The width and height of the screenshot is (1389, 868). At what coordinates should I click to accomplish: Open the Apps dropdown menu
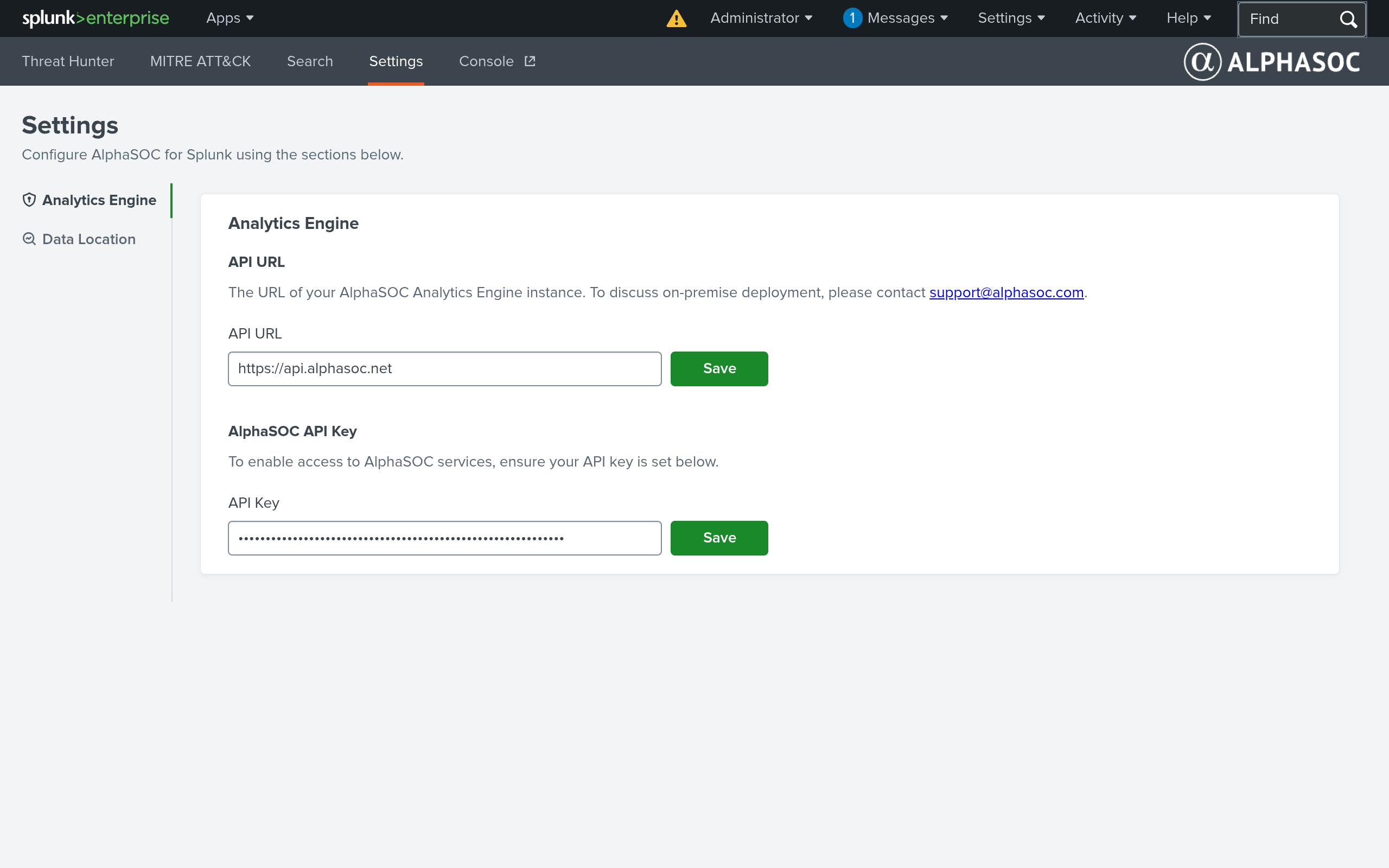click(230, 18)
